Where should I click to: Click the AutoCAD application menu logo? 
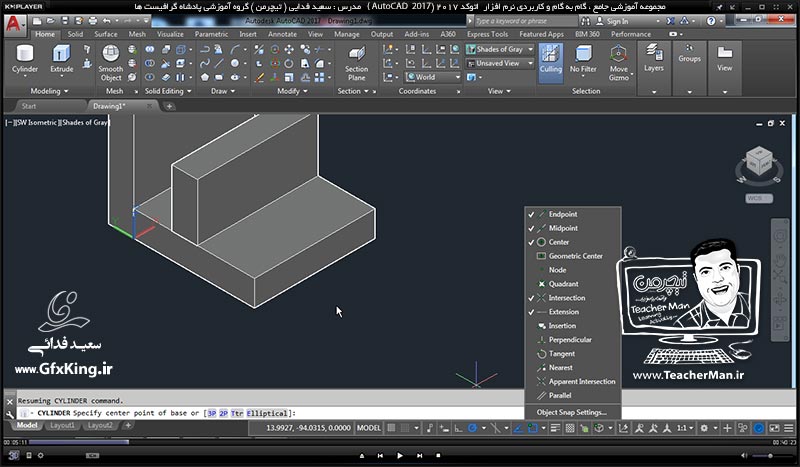pos(14,24)
